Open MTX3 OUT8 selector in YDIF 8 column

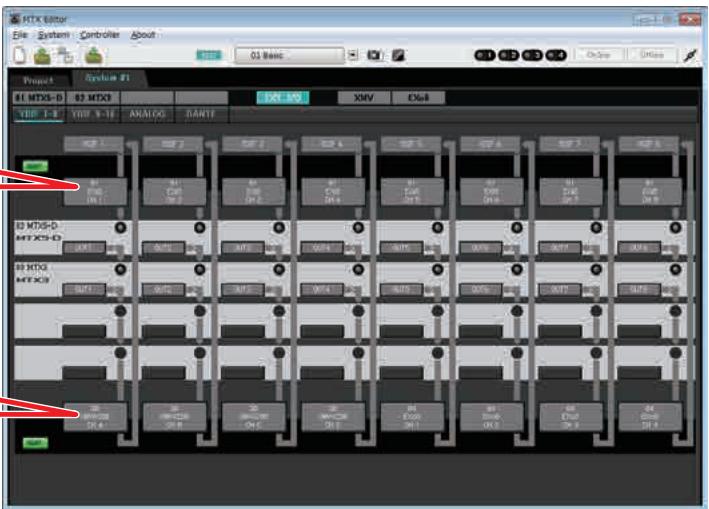[639, 289]
